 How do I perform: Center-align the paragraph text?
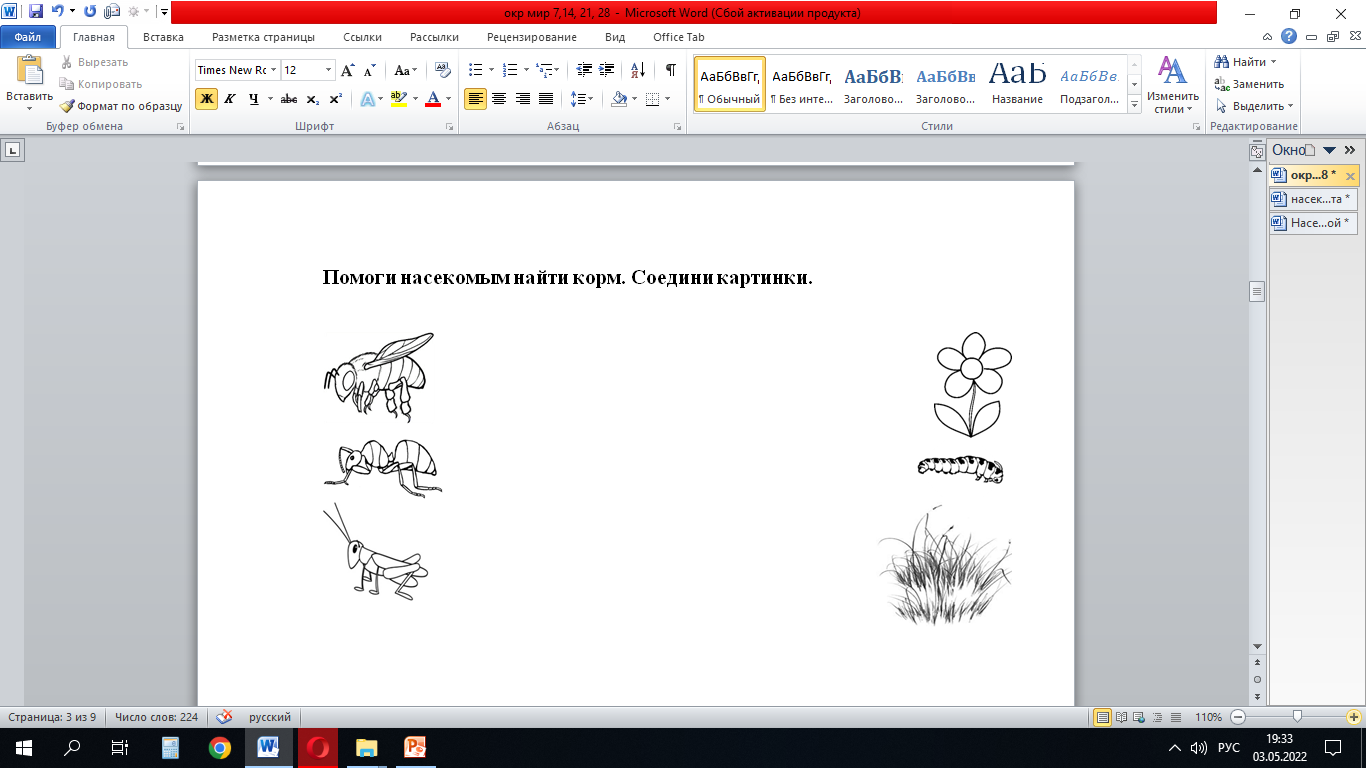click(x=498, y=99)
